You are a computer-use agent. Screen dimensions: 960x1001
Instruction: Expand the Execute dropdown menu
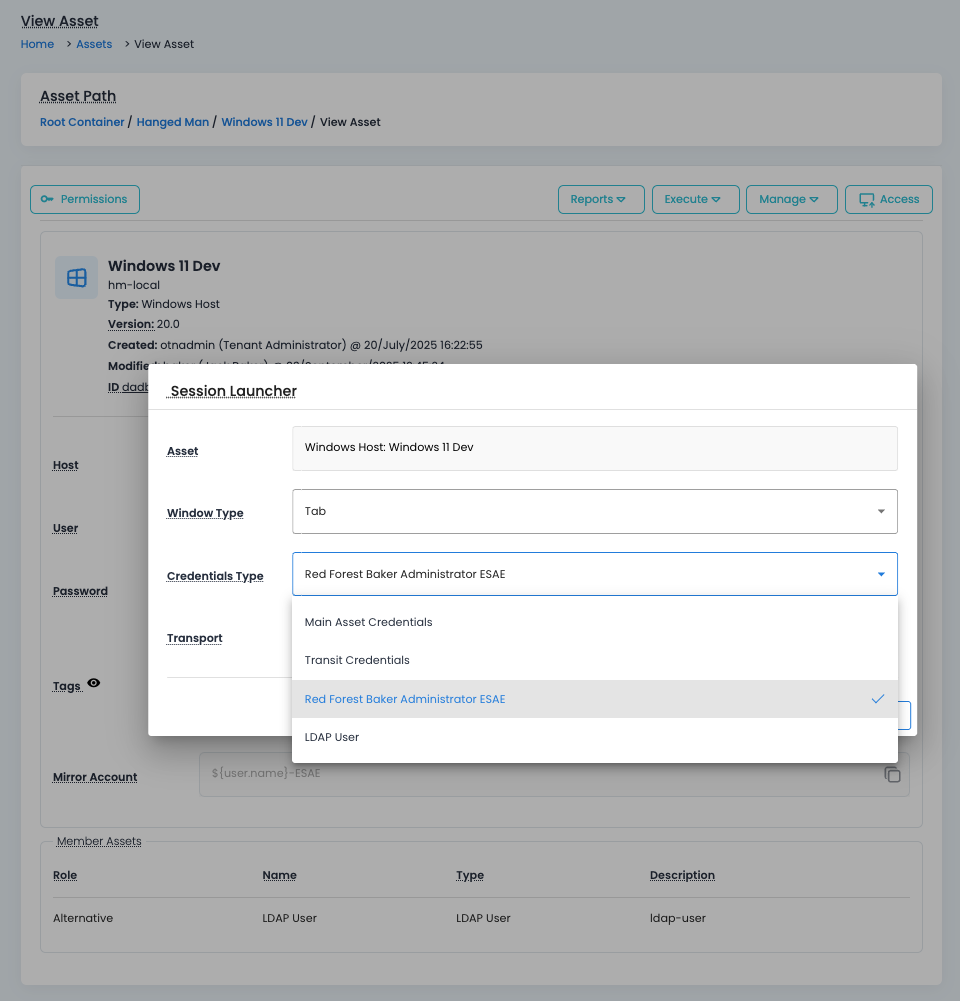tap(695, 199)
